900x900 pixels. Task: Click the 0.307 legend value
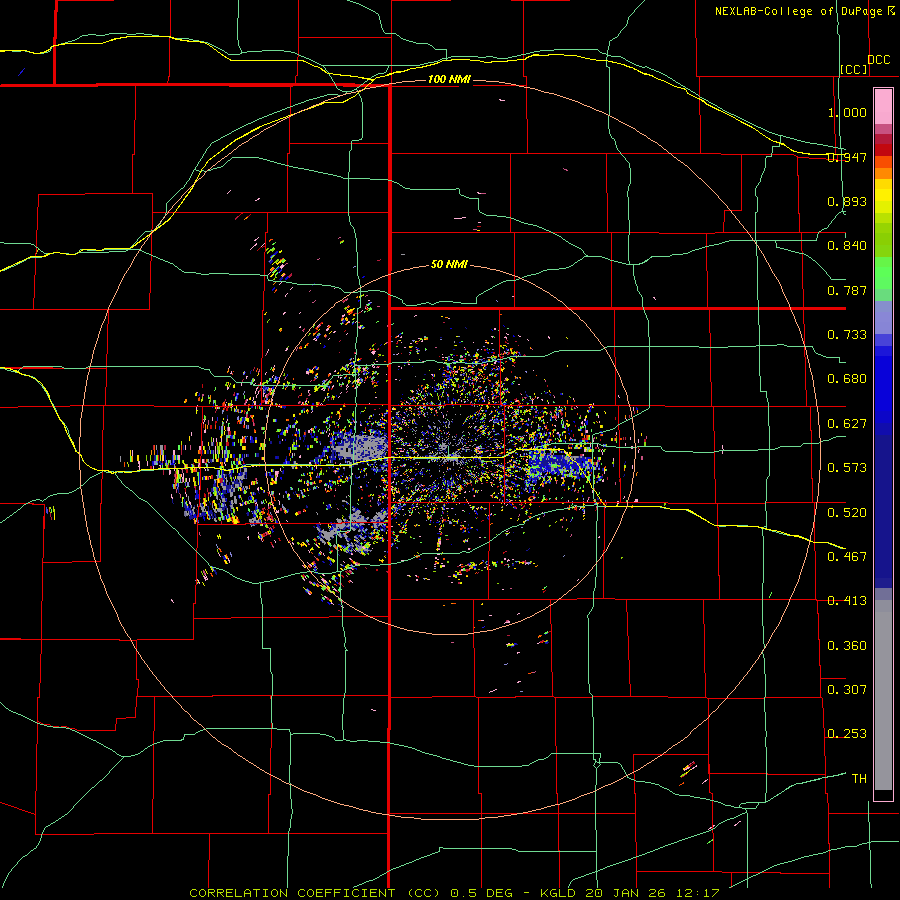pos(847,689)
